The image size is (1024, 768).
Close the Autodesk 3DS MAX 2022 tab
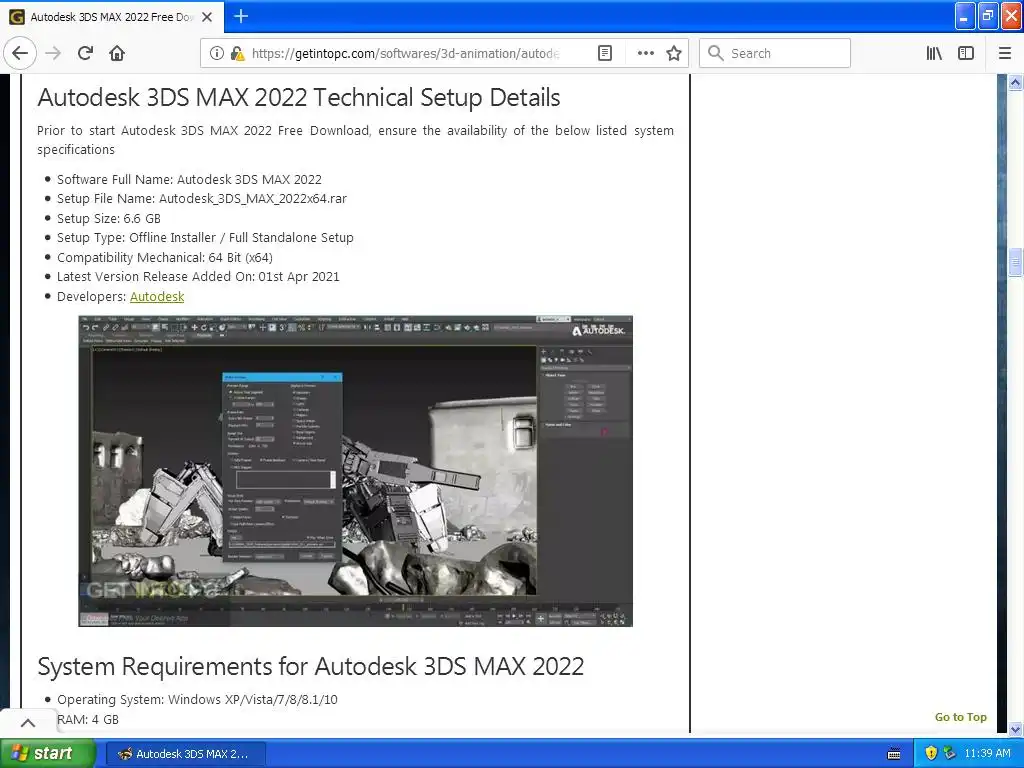[207, 17]
